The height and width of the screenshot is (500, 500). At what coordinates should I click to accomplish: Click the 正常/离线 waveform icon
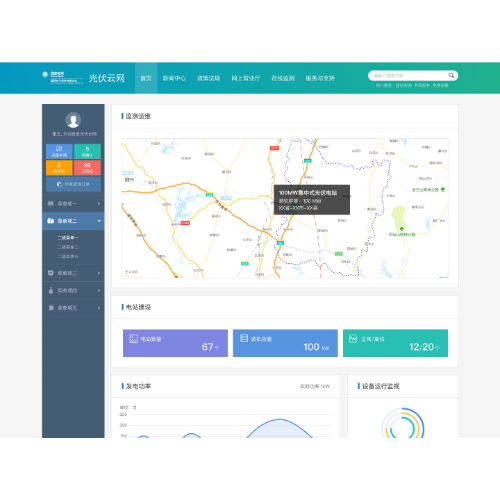(x=353, y=339)
